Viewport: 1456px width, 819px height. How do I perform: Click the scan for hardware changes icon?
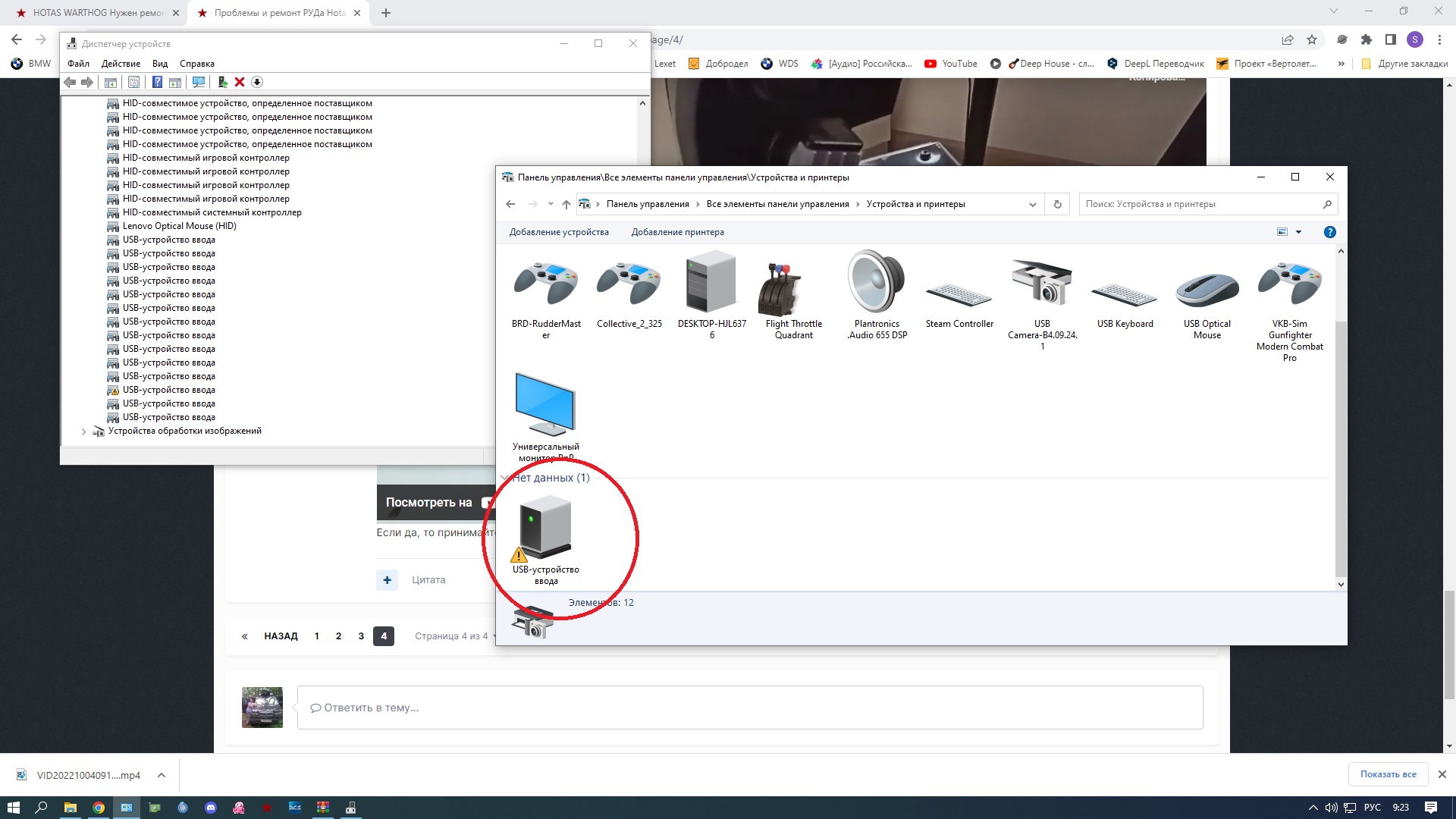(x=199, y=82)
